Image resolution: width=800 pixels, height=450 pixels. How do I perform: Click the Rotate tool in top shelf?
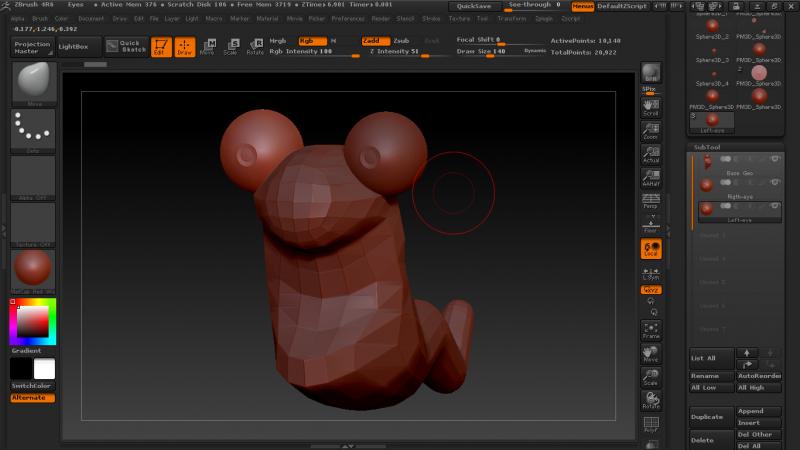[x=255, y=46]
